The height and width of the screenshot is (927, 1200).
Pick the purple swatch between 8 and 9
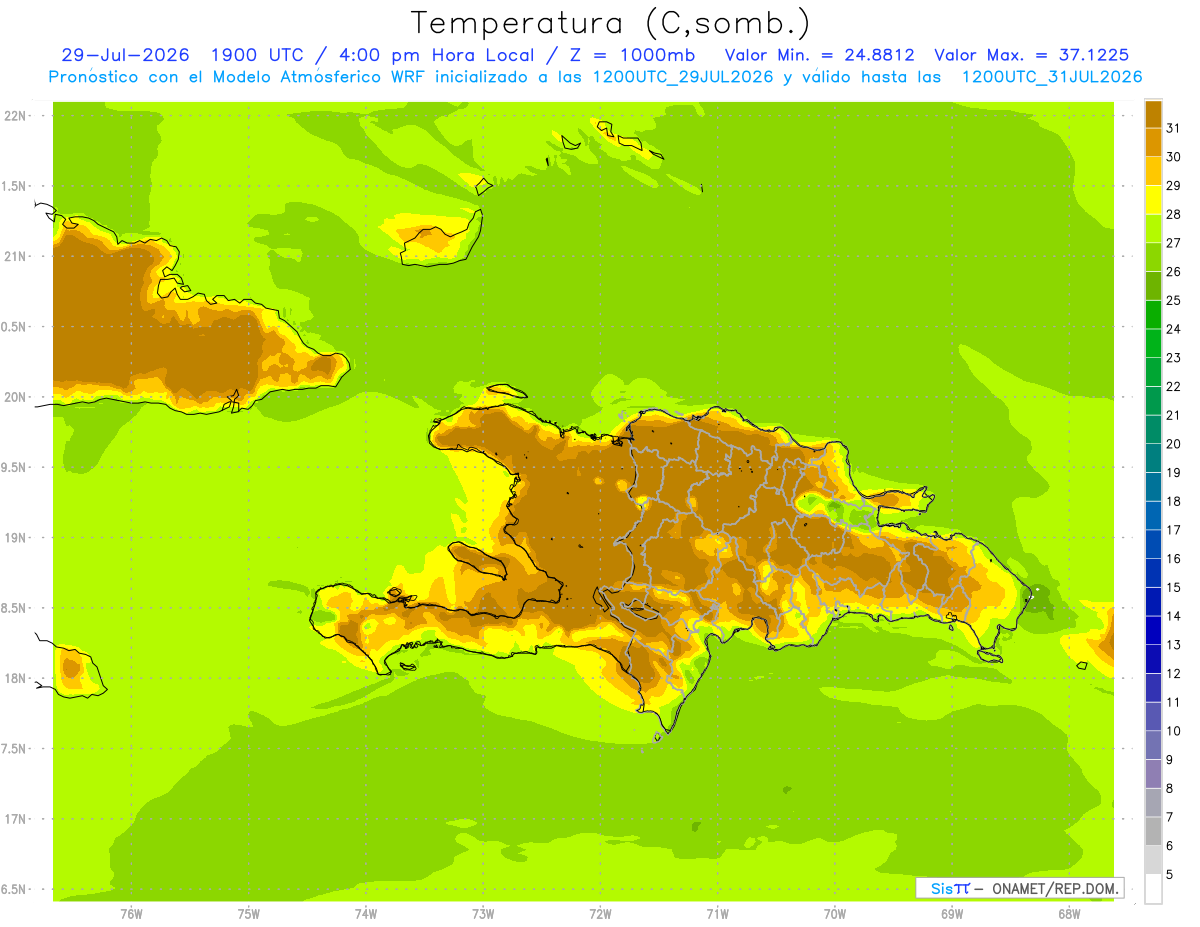point(1153,773)
